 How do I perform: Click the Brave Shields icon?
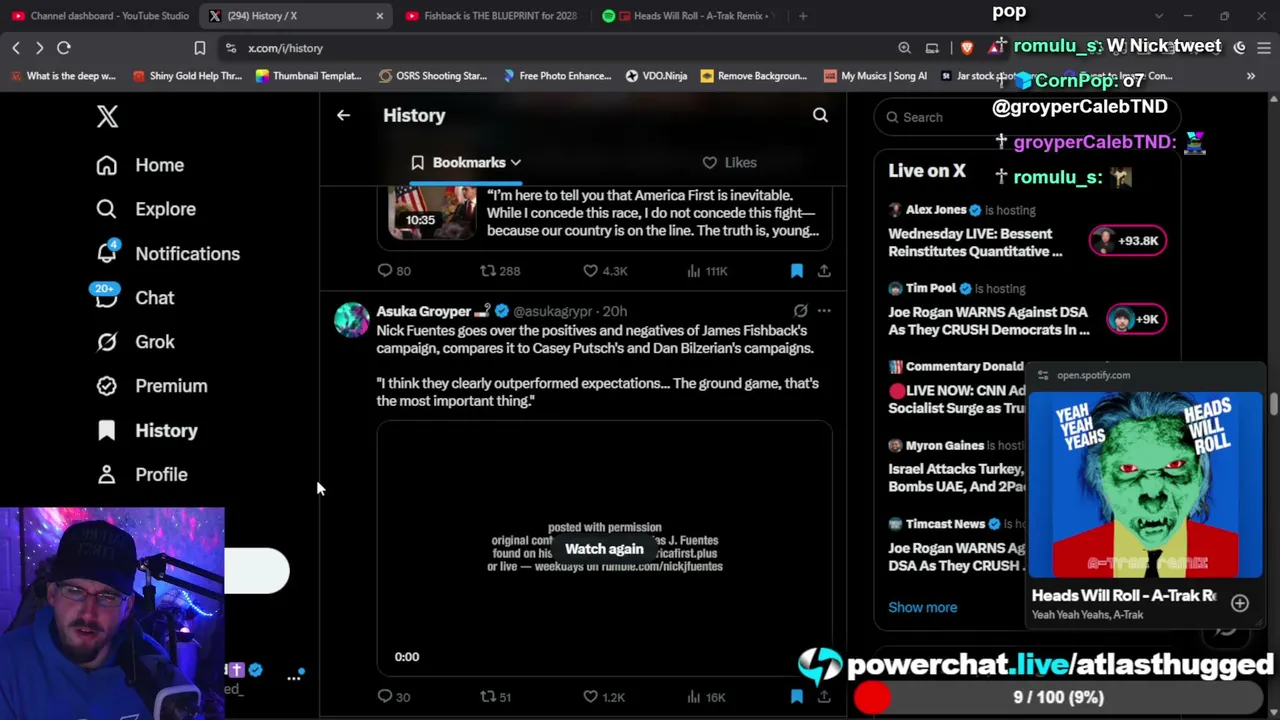click(967, 48)
